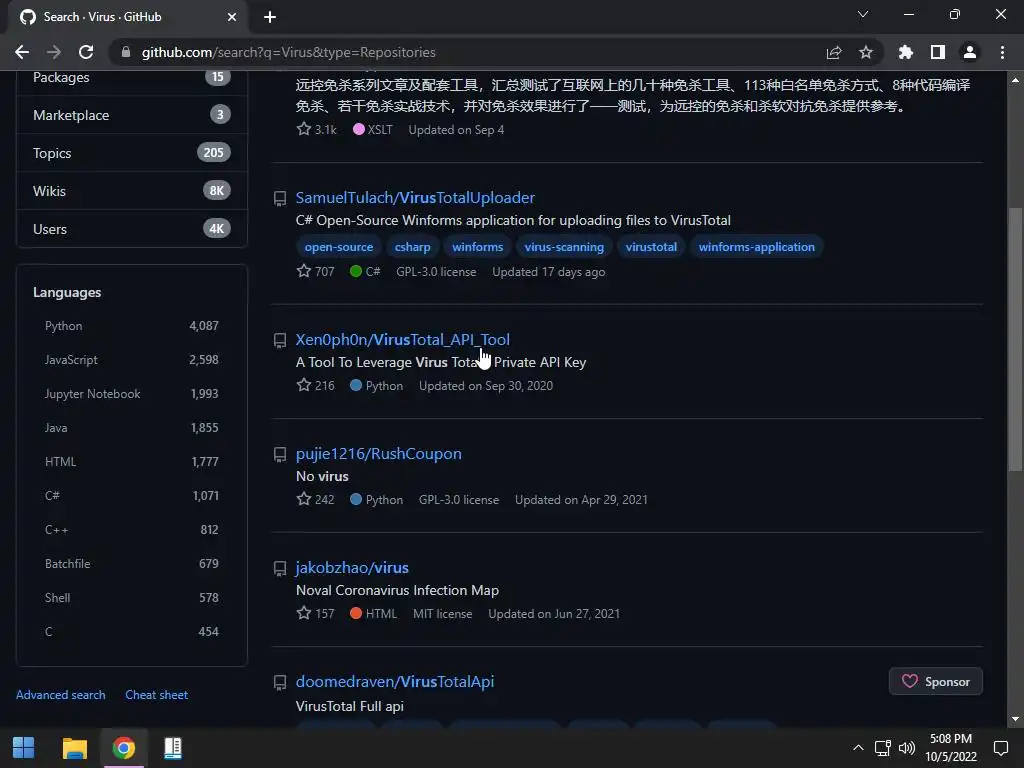1024x768 pixels.
Task: Toggle the Chrome side panel icon
Action: (938, 52)
